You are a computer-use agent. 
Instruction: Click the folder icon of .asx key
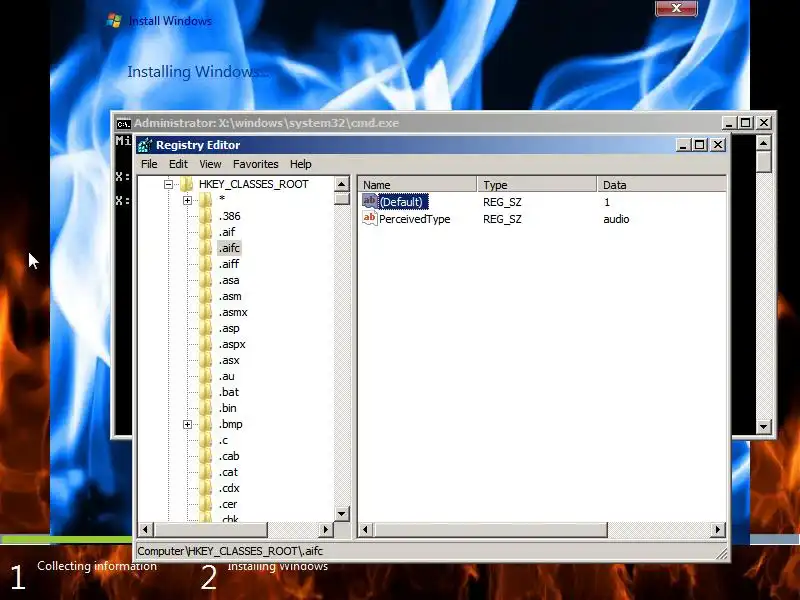click(x=205, y=361)
